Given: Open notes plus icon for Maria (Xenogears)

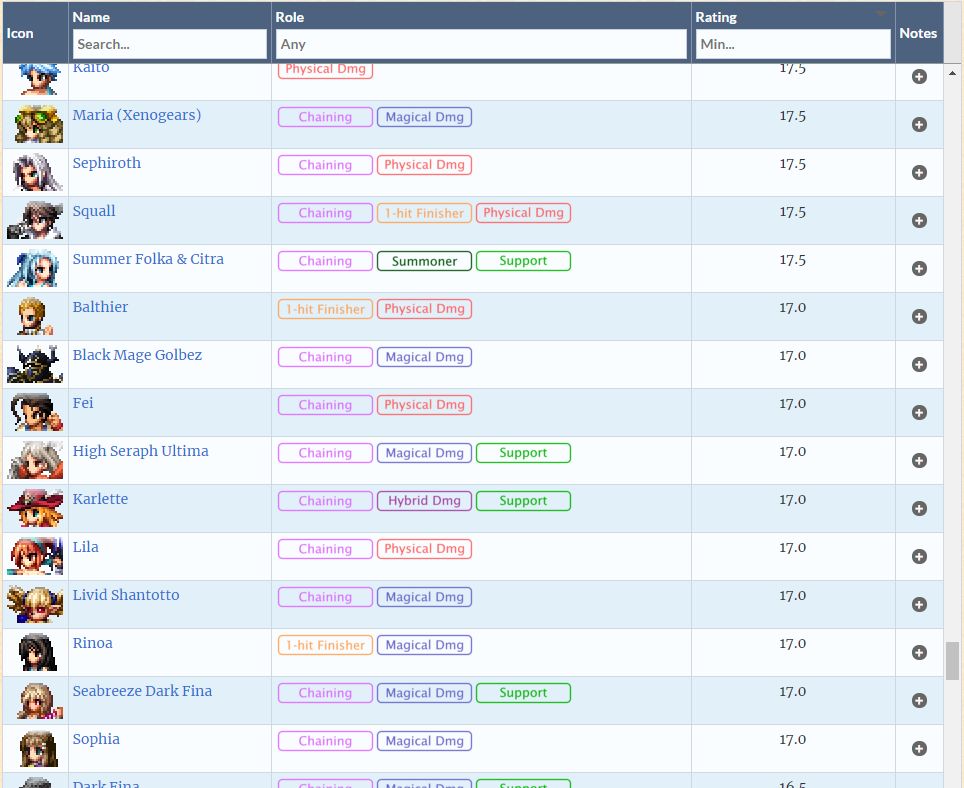Looking at the screenshot, I should point(919,125).
